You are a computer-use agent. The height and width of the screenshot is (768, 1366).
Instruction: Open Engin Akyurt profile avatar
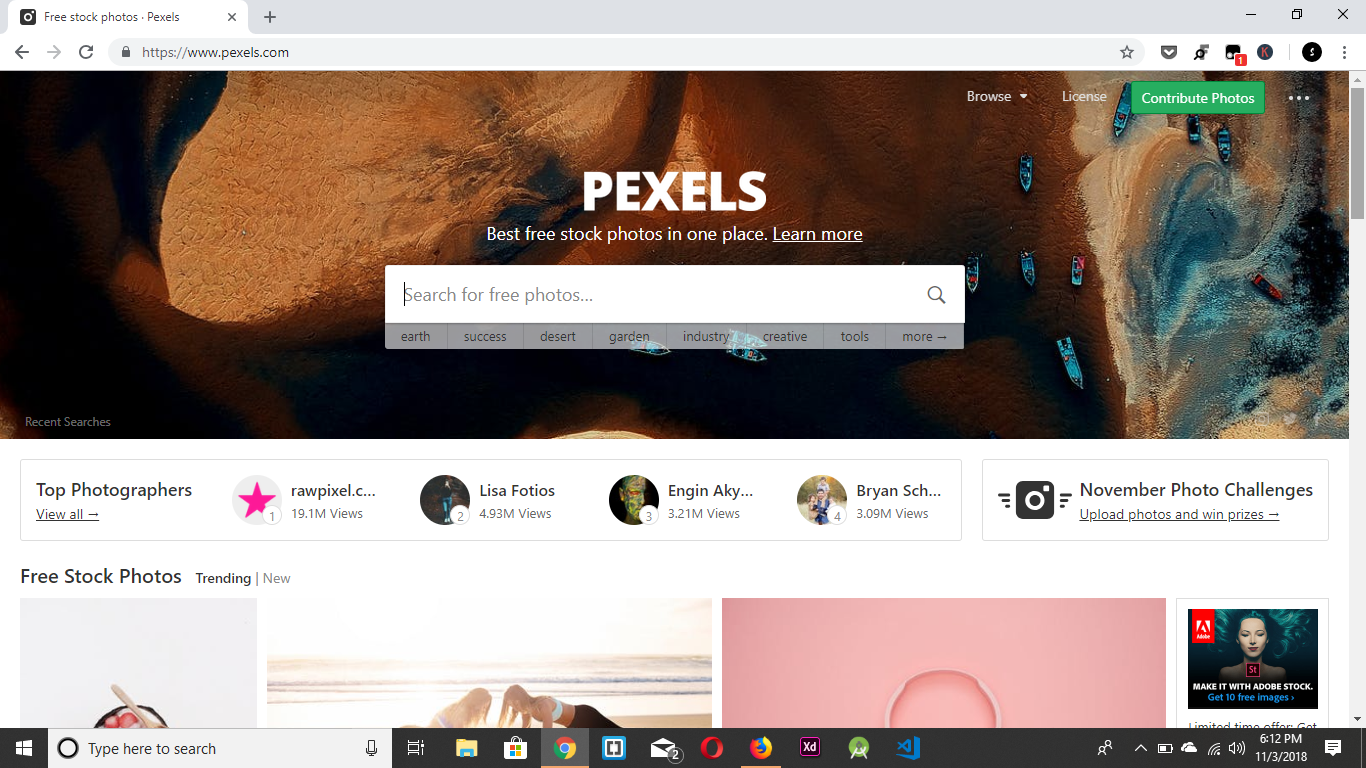pos(634,500)
